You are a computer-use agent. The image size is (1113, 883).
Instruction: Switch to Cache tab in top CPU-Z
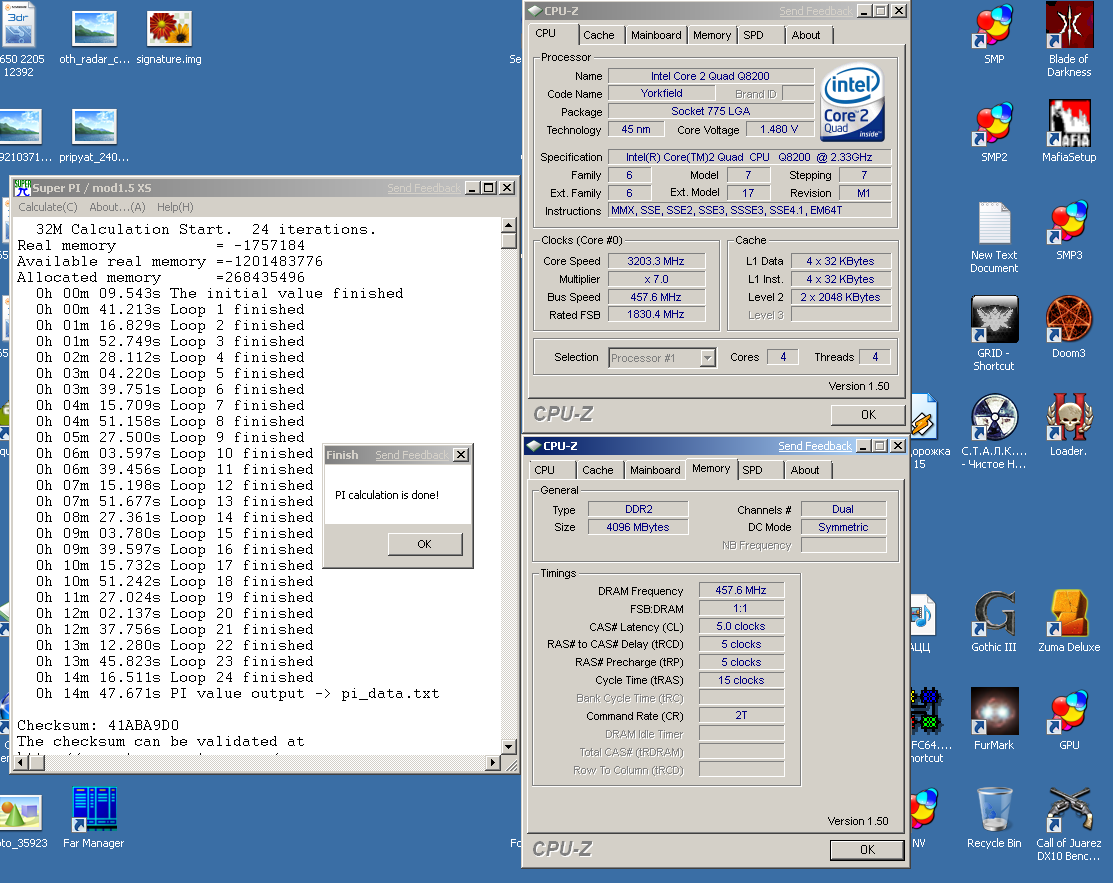click(598, 35)
